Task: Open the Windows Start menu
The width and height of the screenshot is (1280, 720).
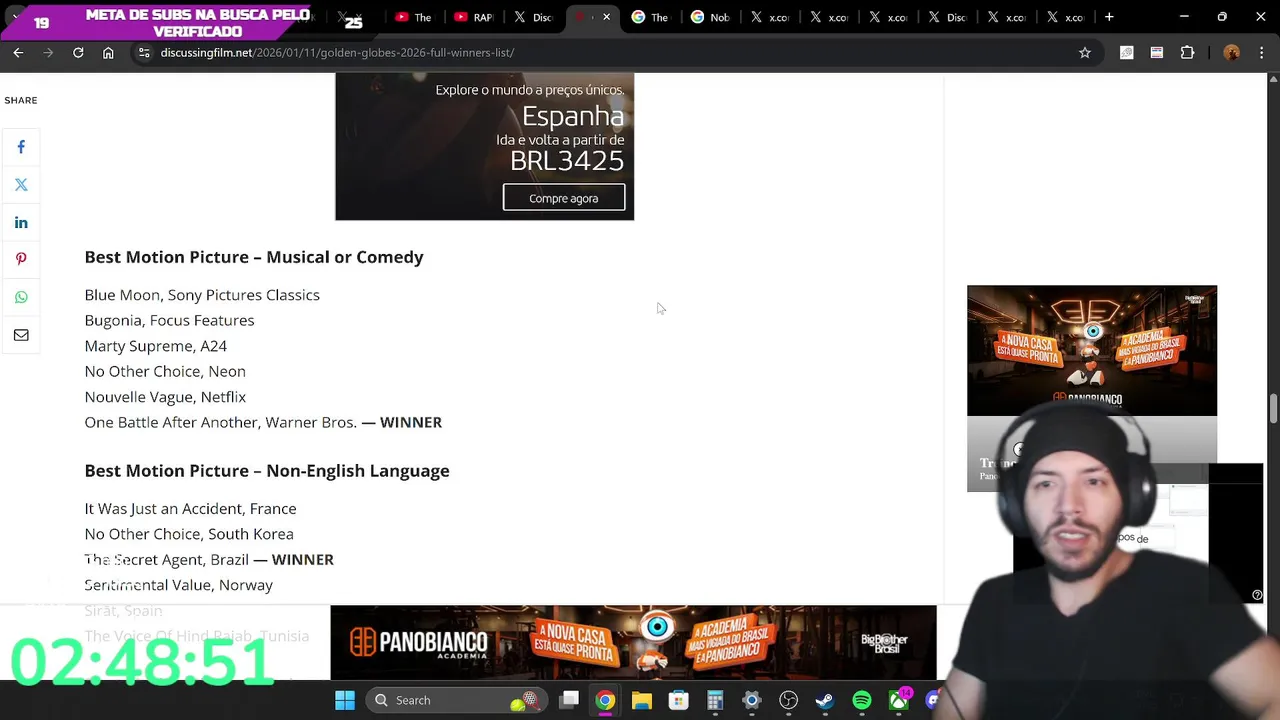Action: (345, 700)
